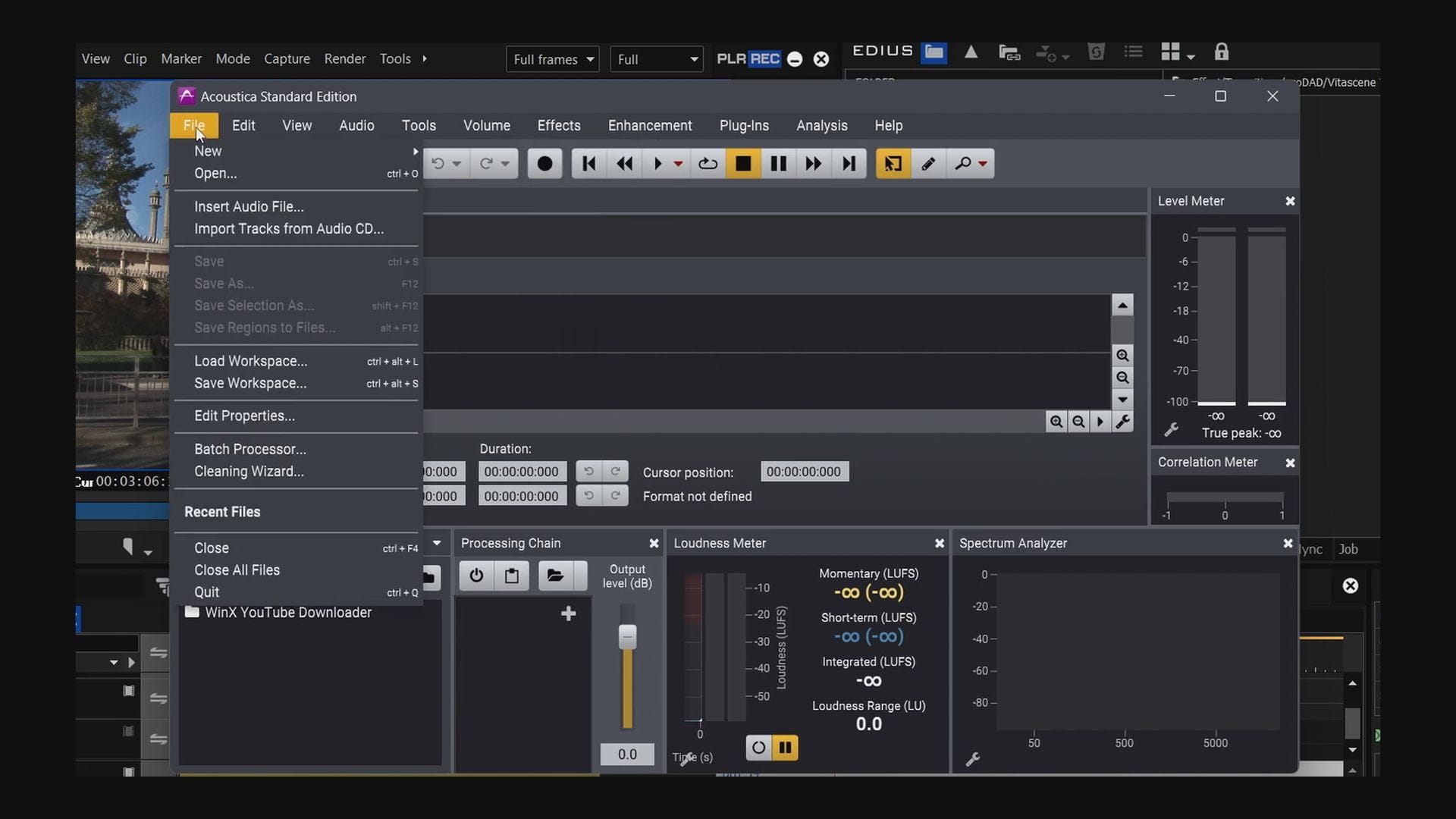Click Batch Processor in File menu
The height and width of the screenshot is (819, 1456).
point(250,449)
